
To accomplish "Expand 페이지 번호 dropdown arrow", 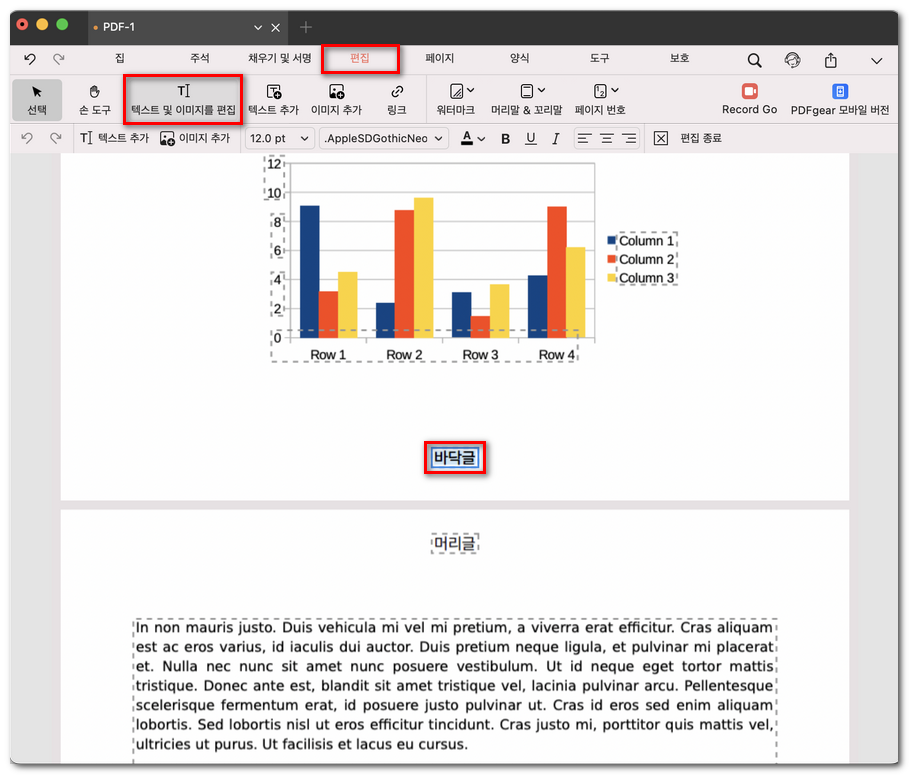I will 615,90.
